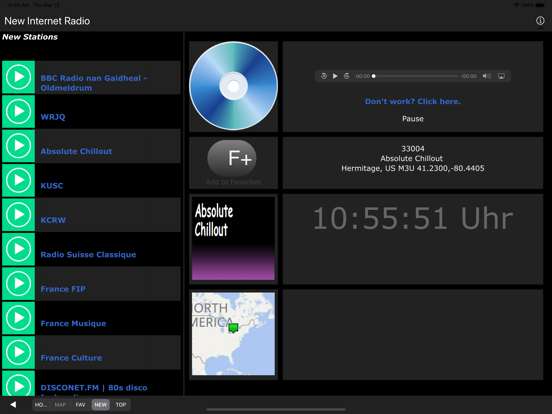
Task: Mute the audio with the speaker icon
Action: coord(487,76)
